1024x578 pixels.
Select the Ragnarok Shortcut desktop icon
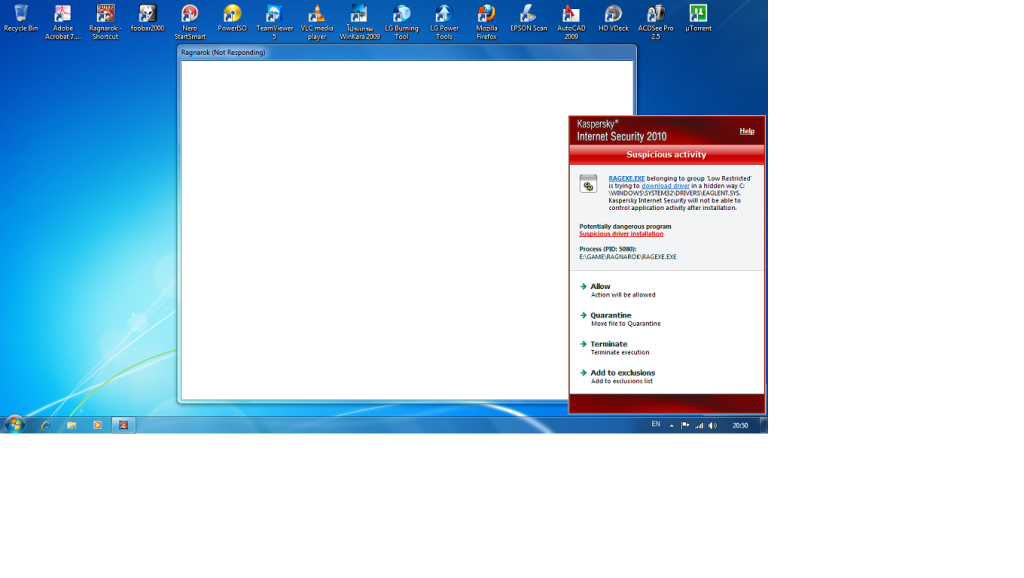[105, 22]
